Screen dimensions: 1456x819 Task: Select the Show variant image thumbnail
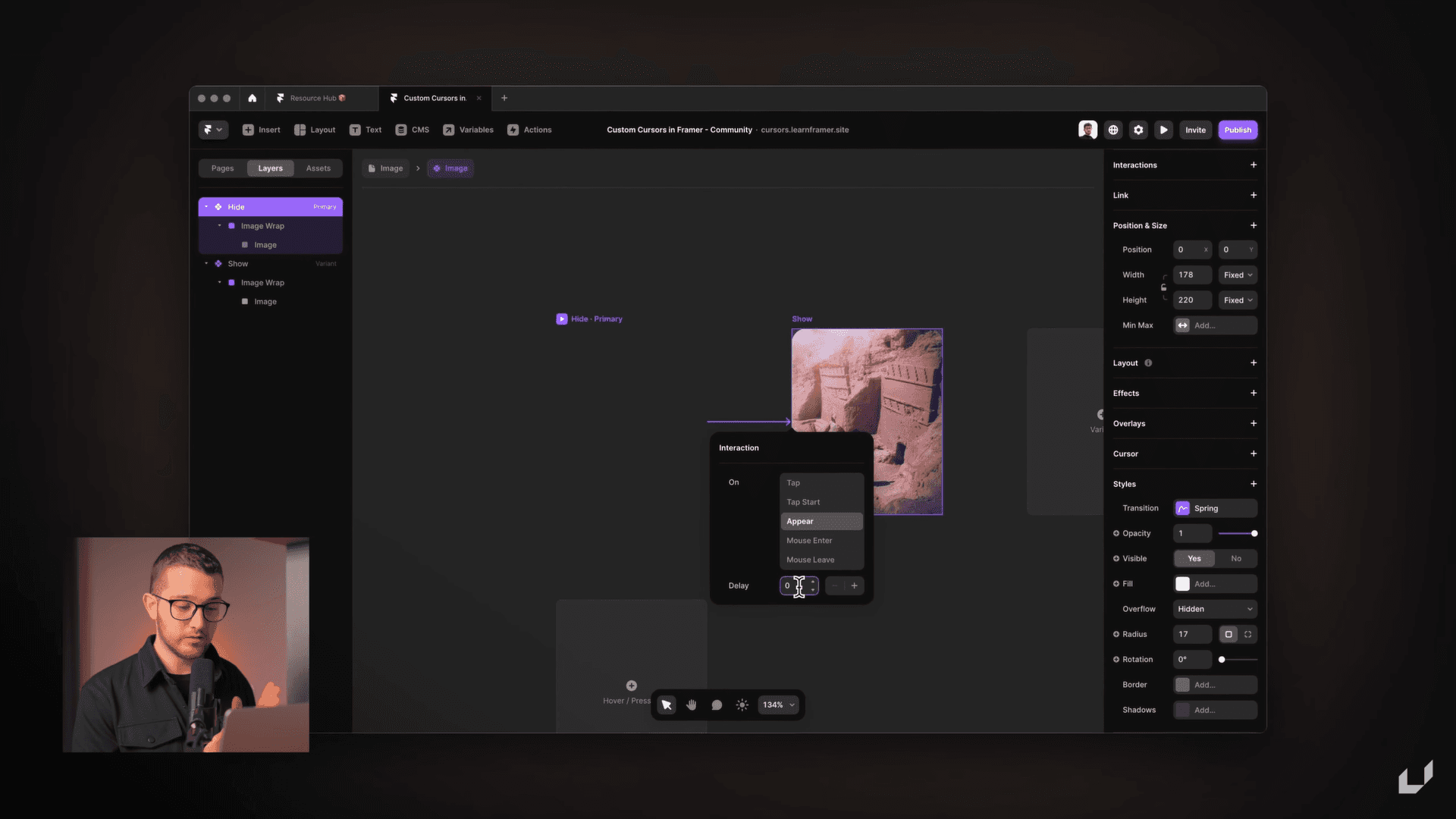(867, 422)
